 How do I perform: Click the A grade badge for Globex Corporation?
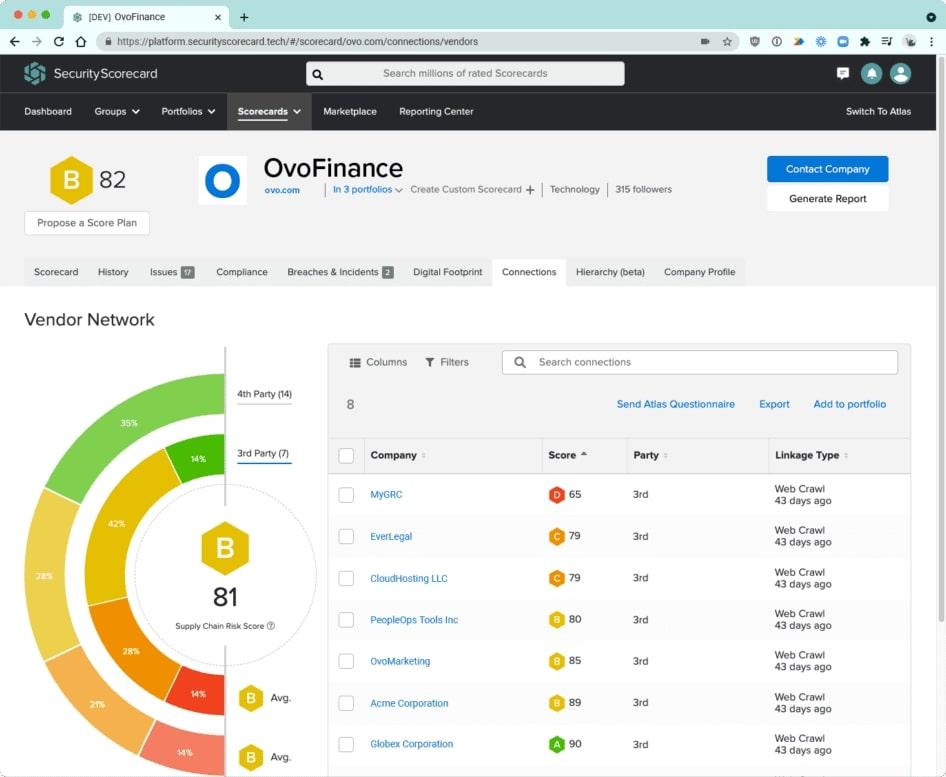pyautogui.click(x=556, y=744)
